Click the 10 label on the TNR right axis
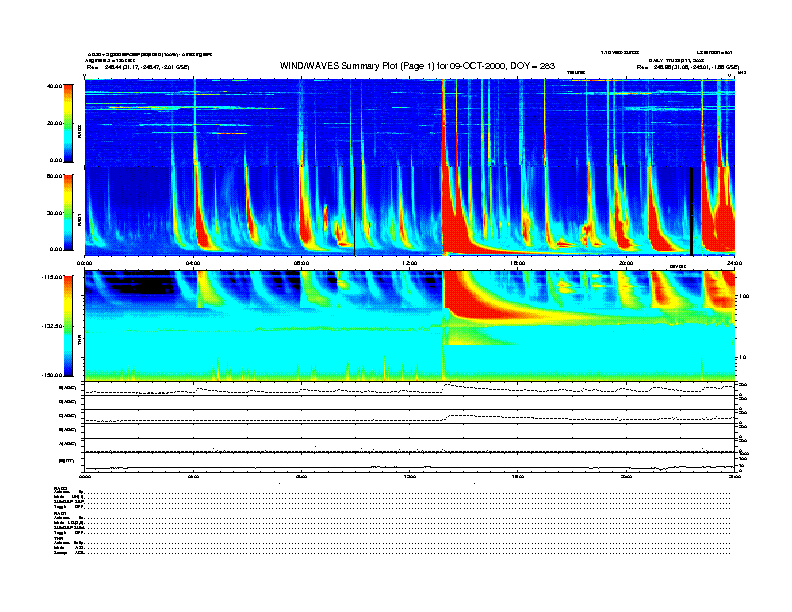The height and width of the screenshot is (612, 792). [x=742, y=358]
